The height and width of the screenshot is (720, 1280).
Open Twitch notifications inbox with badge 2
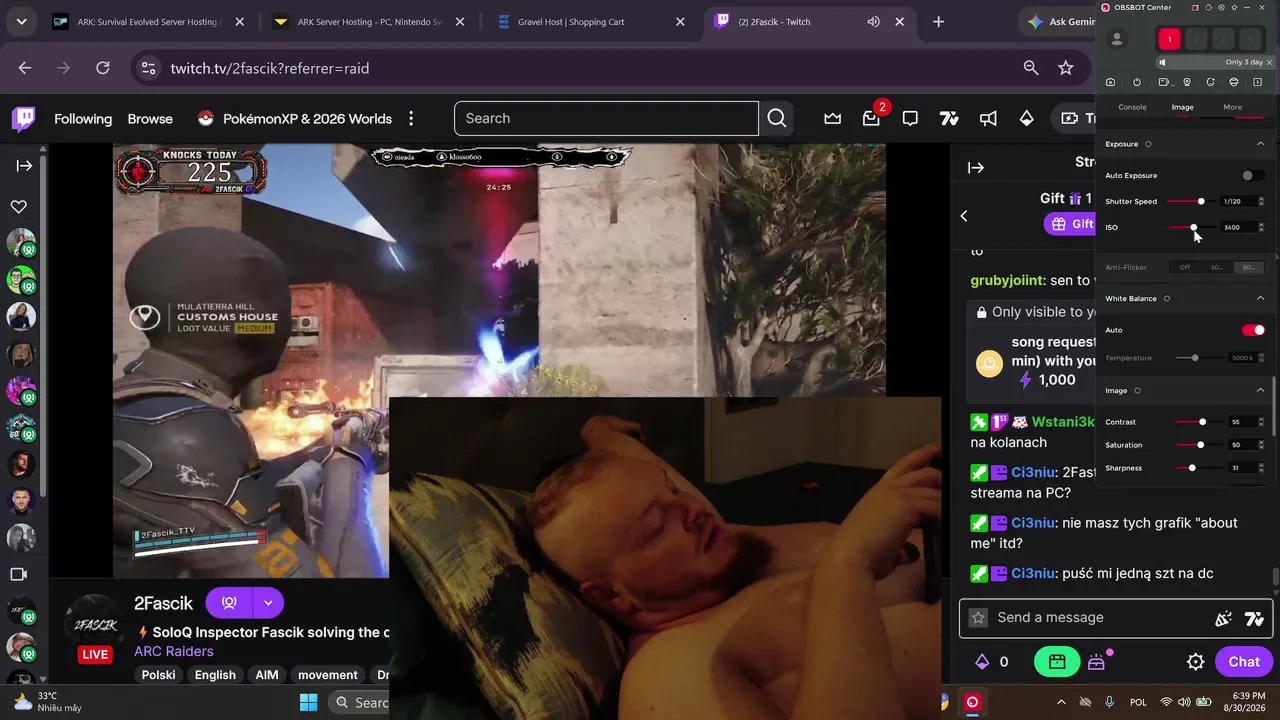point(871,118)
